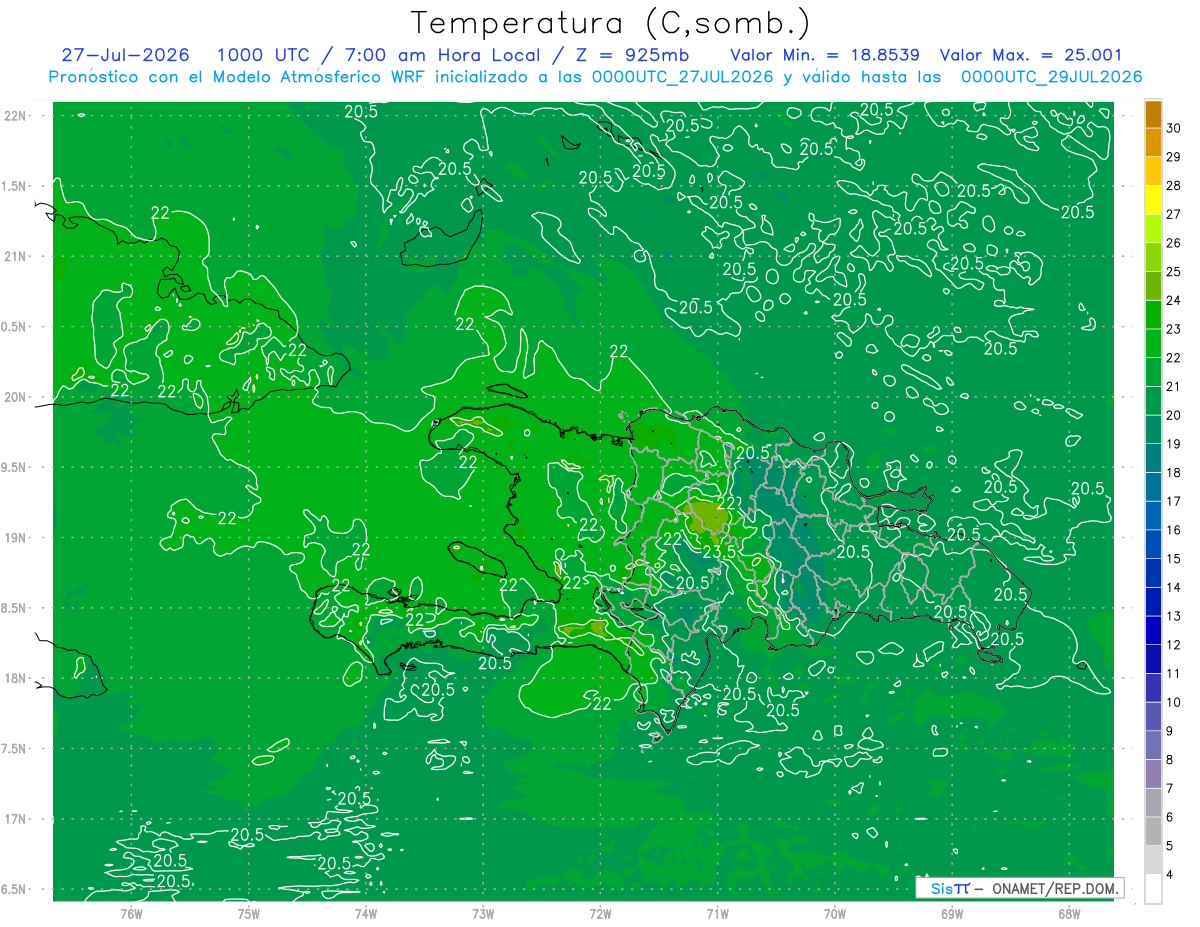Screen dimensions: 1200x927
Task: Click the "SisTT – ONAMET/REP.DOM." credit box
Action: [x=1019, y=888]
